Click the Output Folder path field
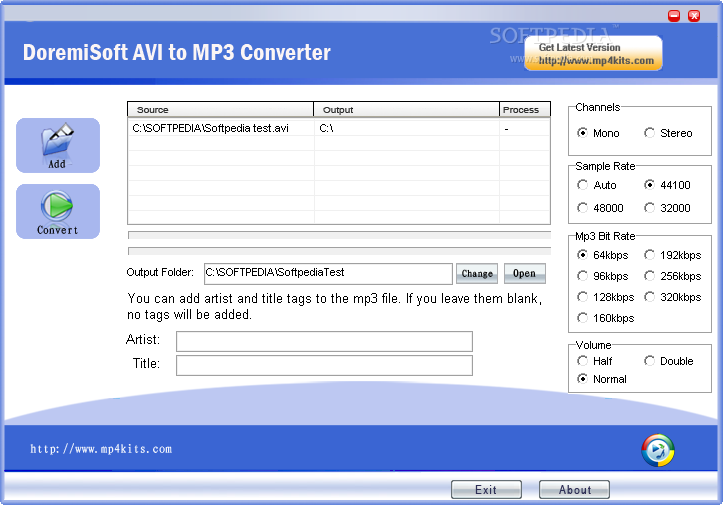723x506 pixels. (x=328, y=274)
